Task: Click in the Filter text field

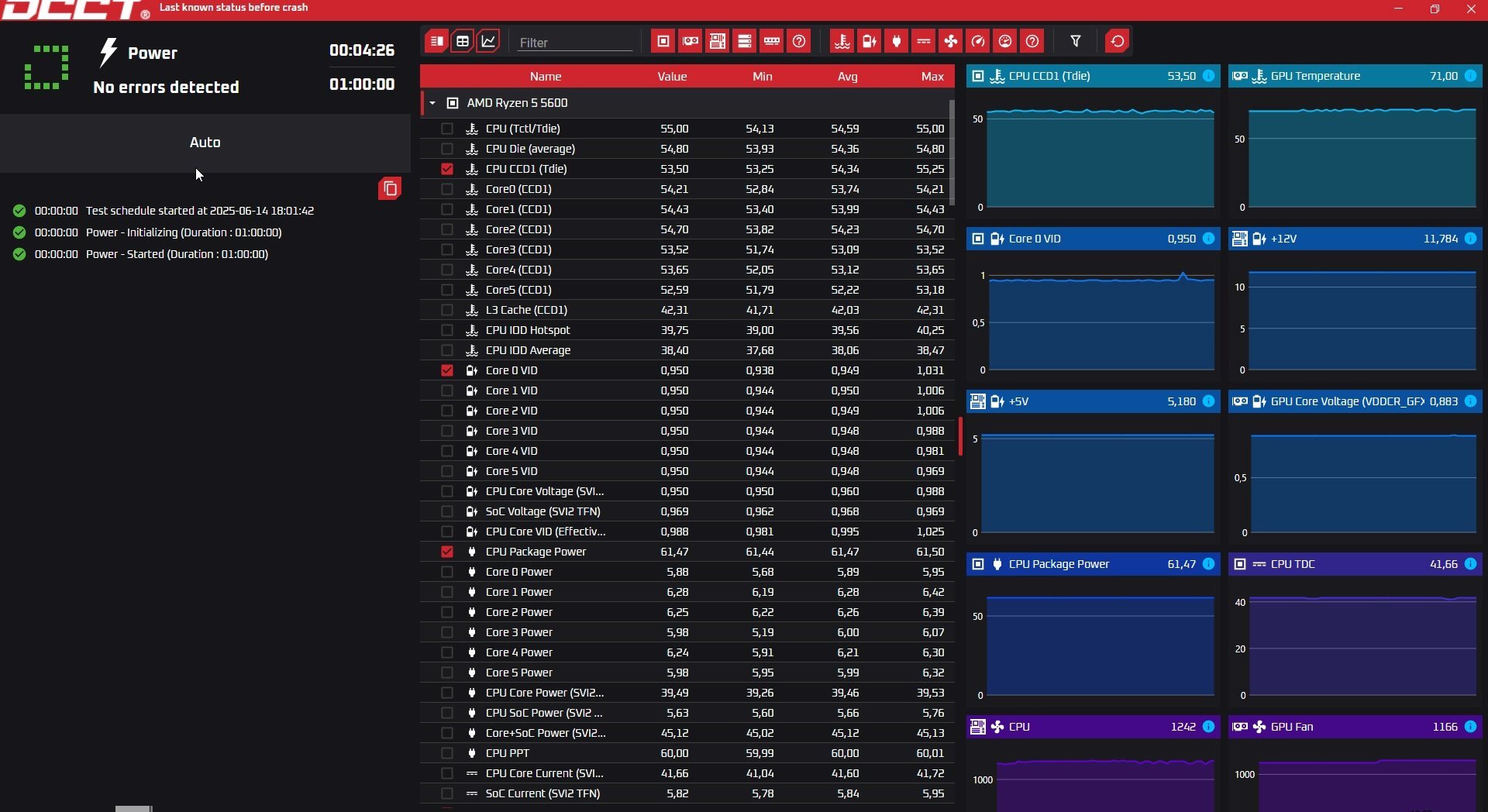Action: (x=575, y=43)
